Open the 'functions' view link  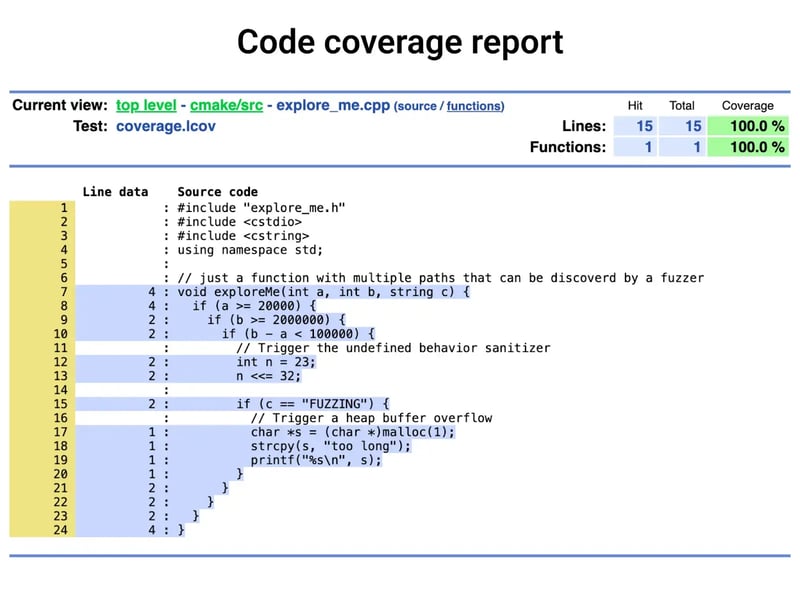coord(474,106)
